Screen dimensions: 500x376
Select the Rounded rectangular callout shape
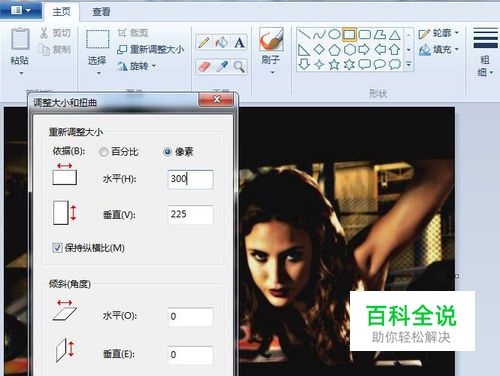pyautogui.click(x=364, y=64)
